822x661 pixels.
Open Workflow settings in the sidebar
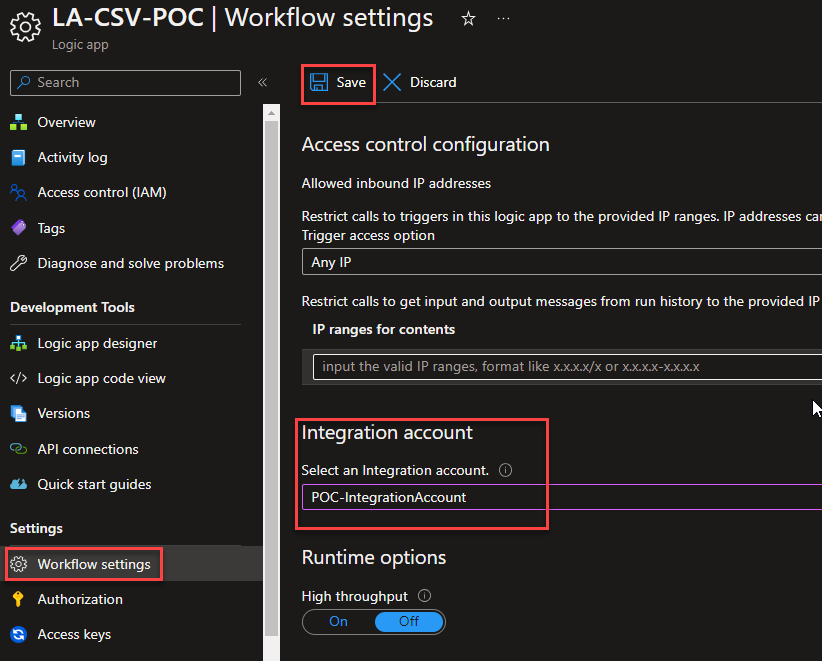click(x=94, y=564)
